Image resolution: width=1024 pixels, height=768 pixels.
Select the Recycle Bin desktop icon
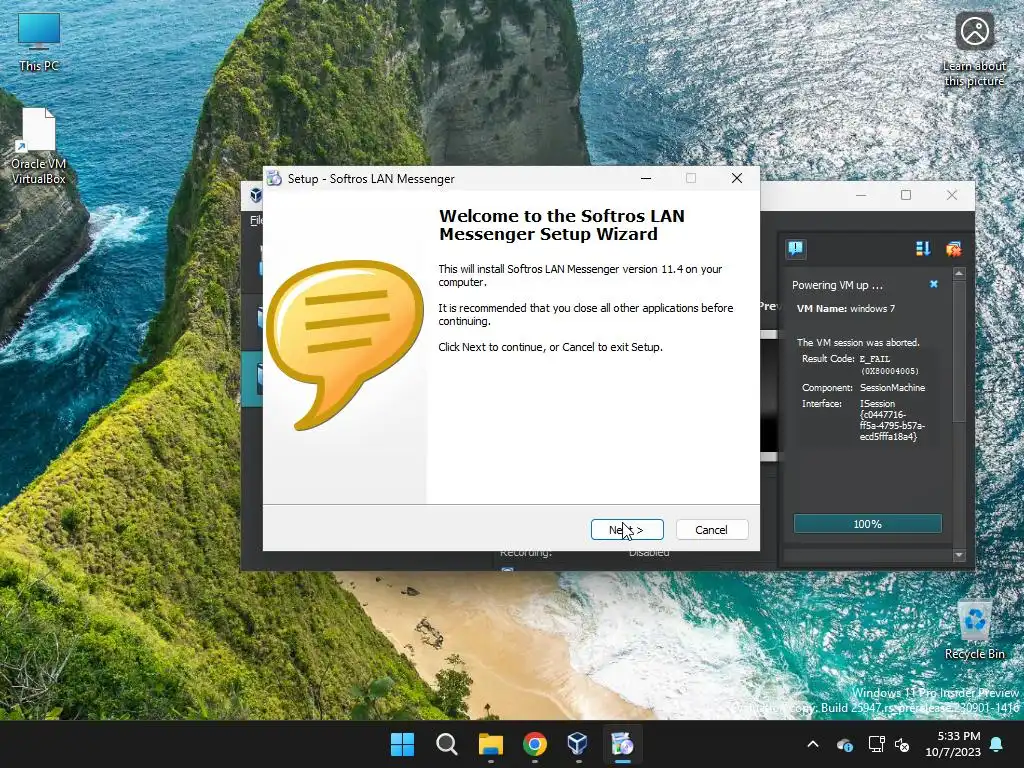974,631
